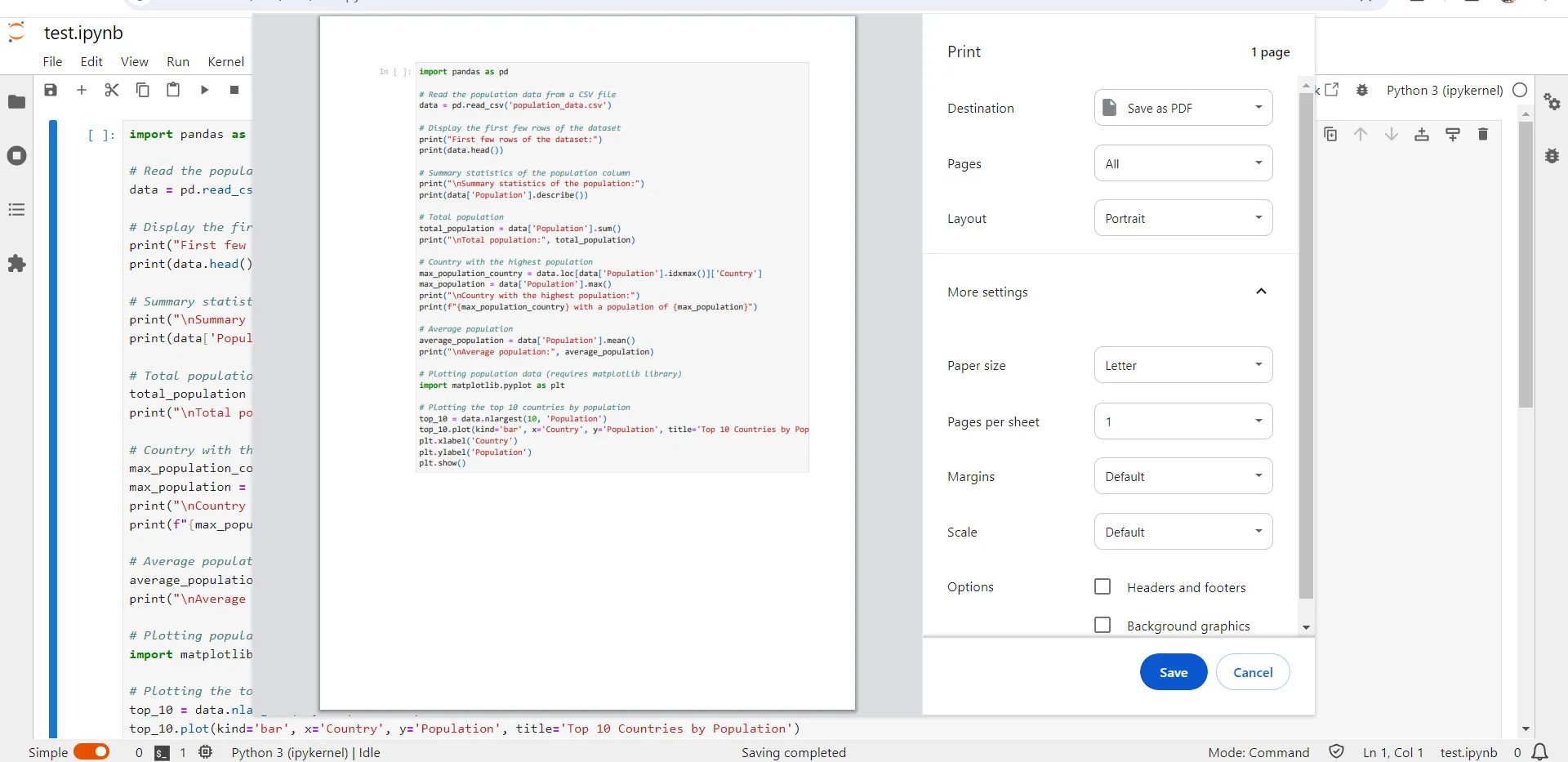Collapse the More settings section
Screen dimensions: 1568x762
coord(1261,292)
